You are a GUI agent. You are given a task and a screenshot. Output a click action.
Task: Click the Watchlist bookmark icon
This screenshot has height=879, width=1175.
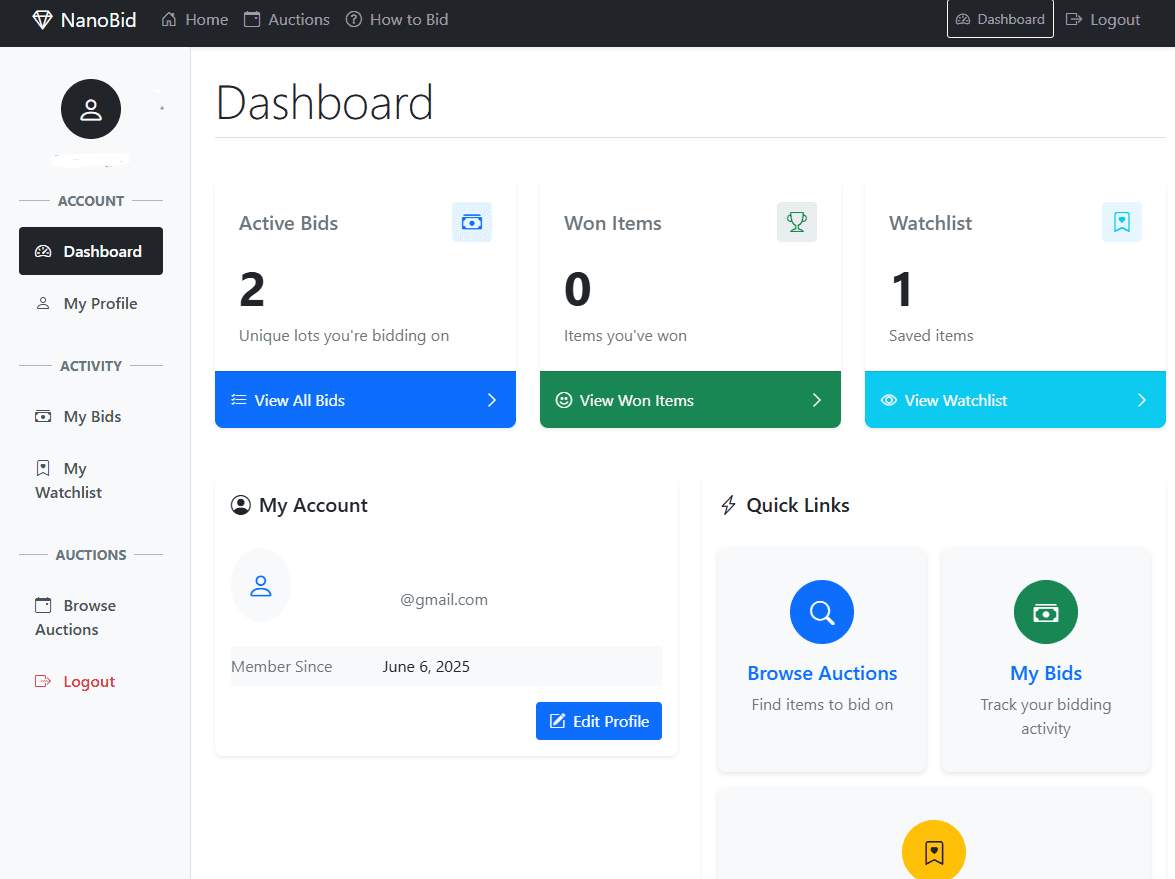[x=1121, y=222]
